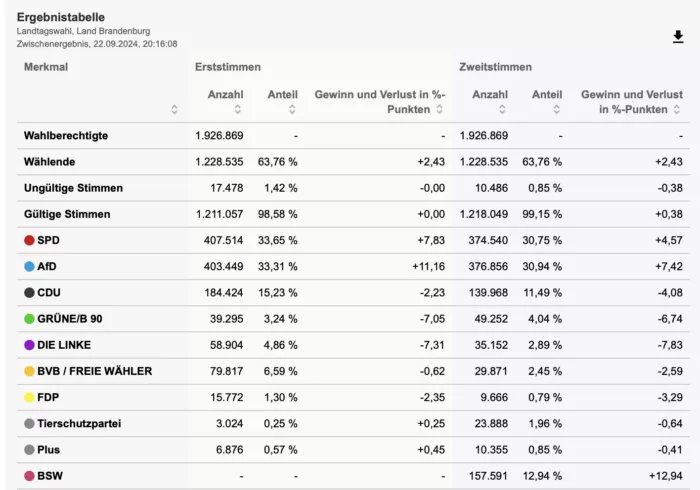The height and width of the screenshot is (490, 700).
Task: Select the Gültige Stimmen row label
Action: pyautogui.click(x=67, y=214)
